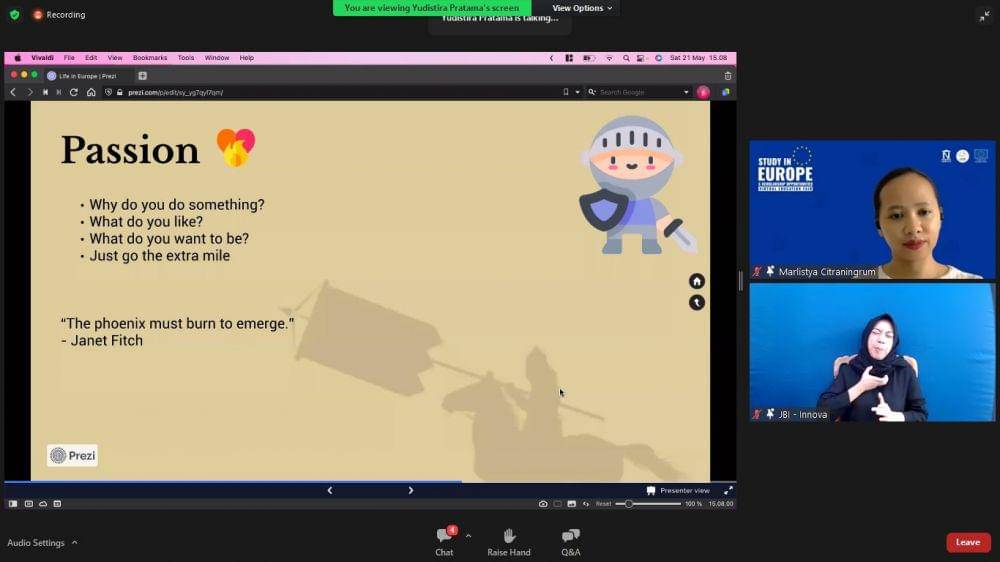Click the Chat icon in Zoom toolbar
The width and height of the screenshot is (1000, 562).
pos(444,536)
